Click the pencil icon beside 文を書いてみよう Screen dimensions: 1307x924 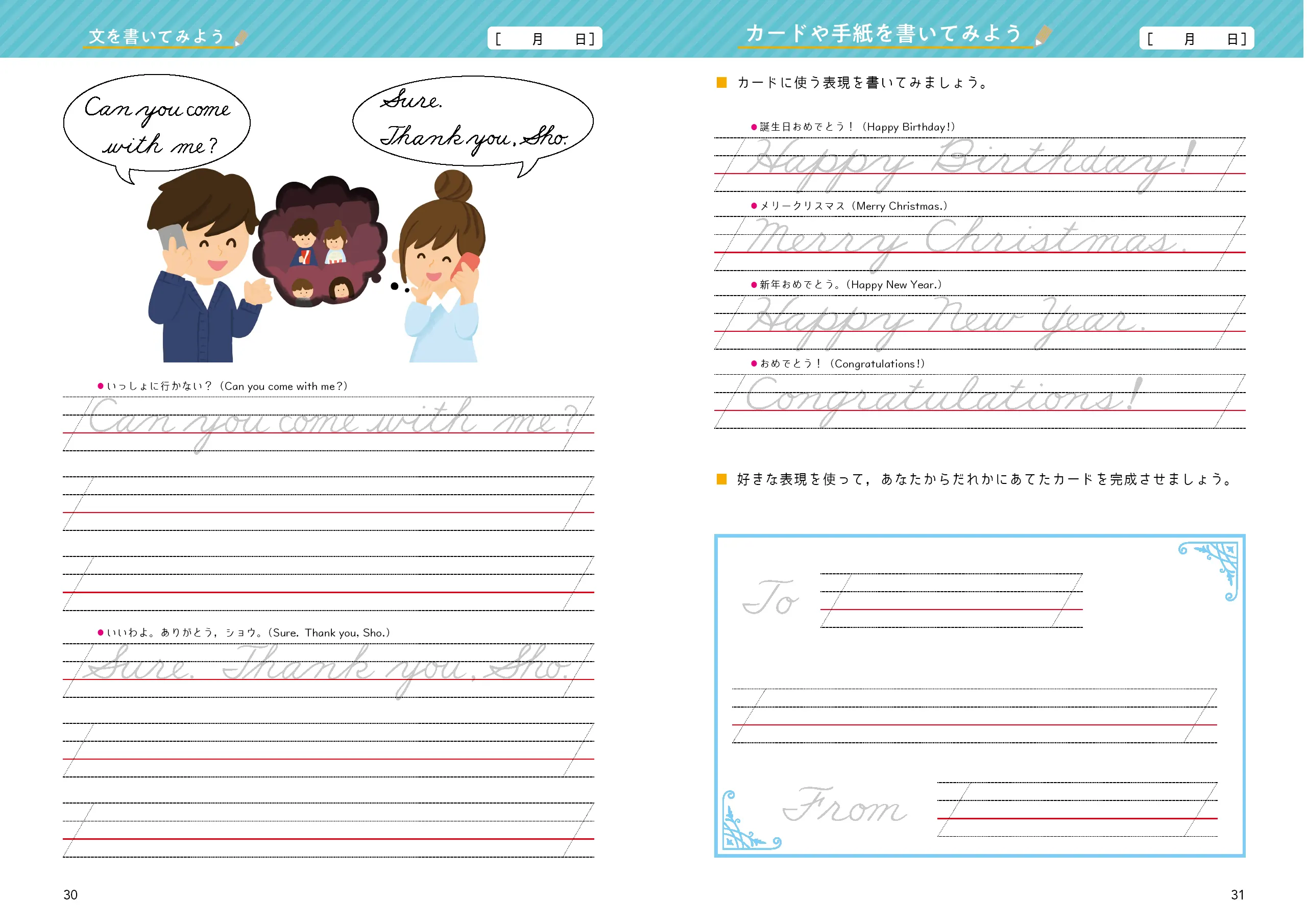click(x=241, y=38)
